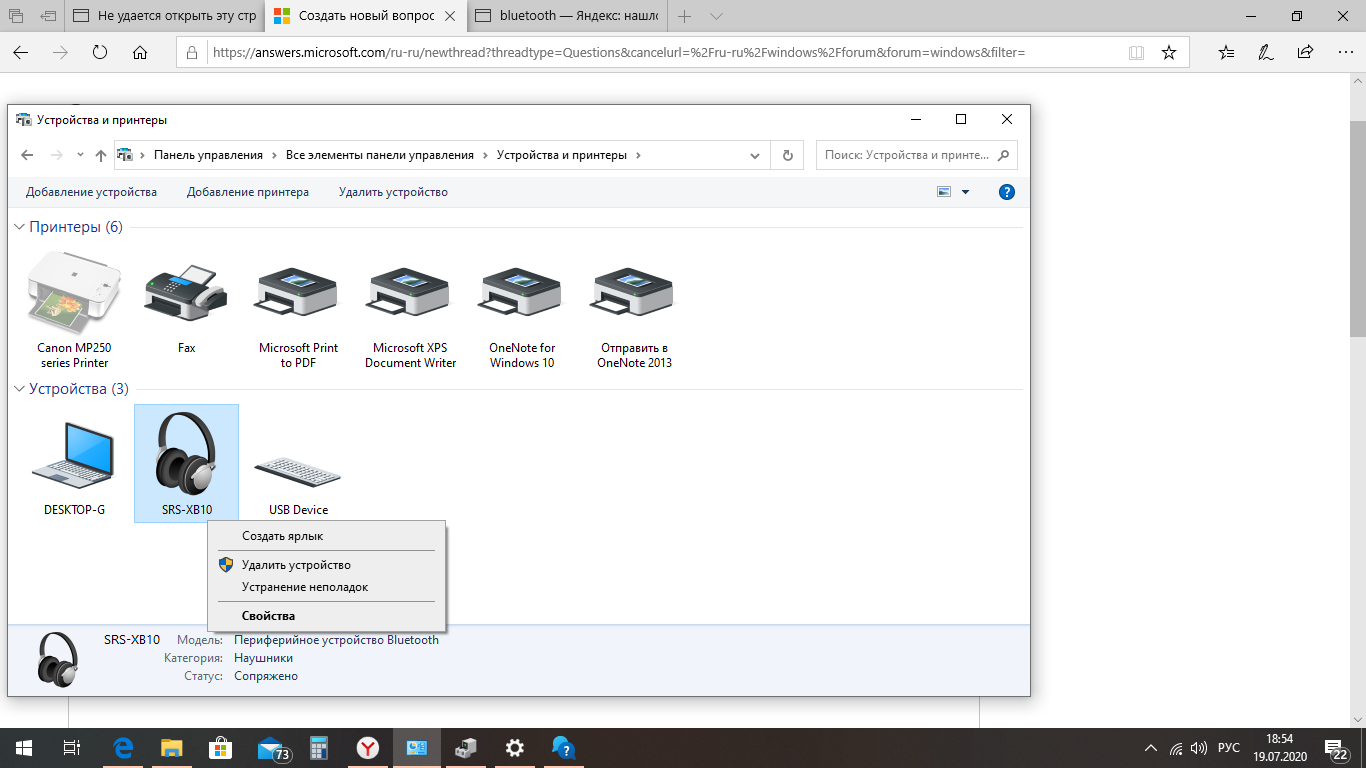Click Edge browser back arrow

coord(21,53)
